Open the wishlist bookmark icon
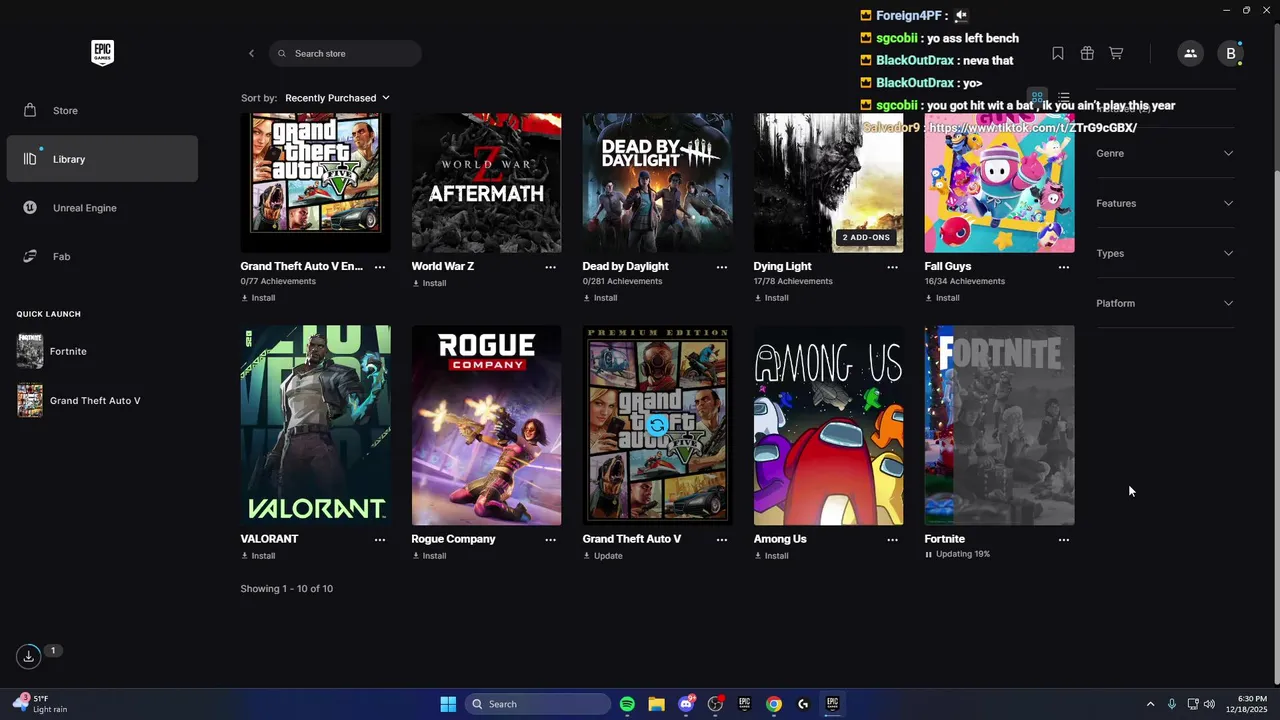1280x720 pixels. [1058, 53]
